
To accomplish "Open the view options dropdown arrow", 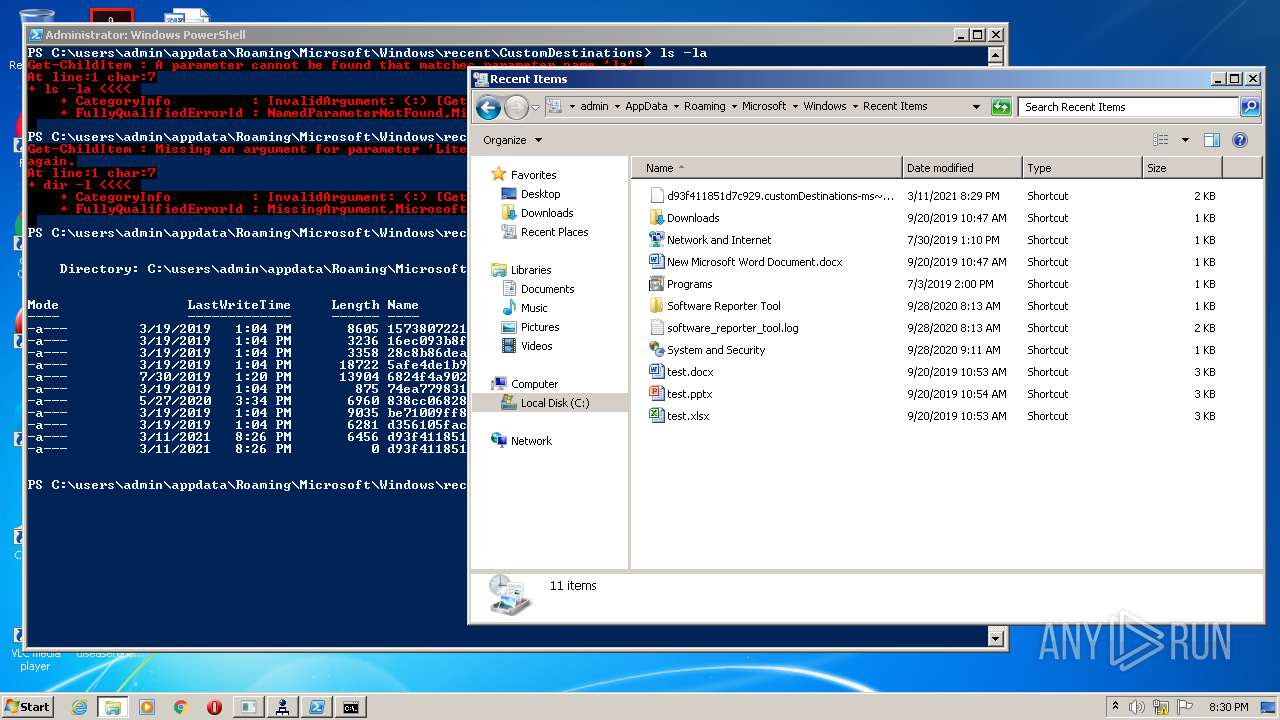I will pos(1185,140).
